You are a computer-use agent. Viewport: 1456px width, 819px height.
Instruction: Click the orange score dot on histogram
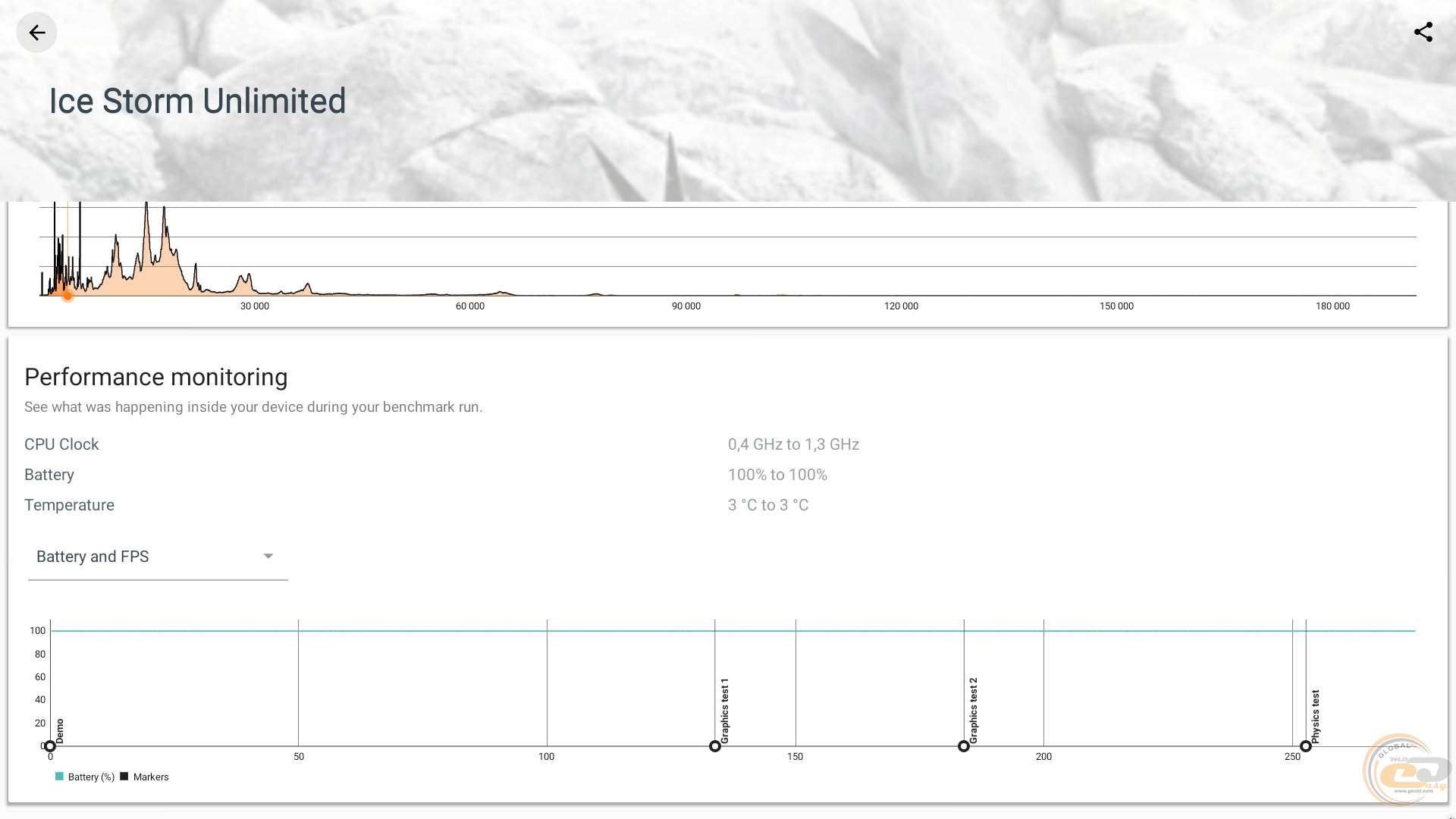[67, 296]
